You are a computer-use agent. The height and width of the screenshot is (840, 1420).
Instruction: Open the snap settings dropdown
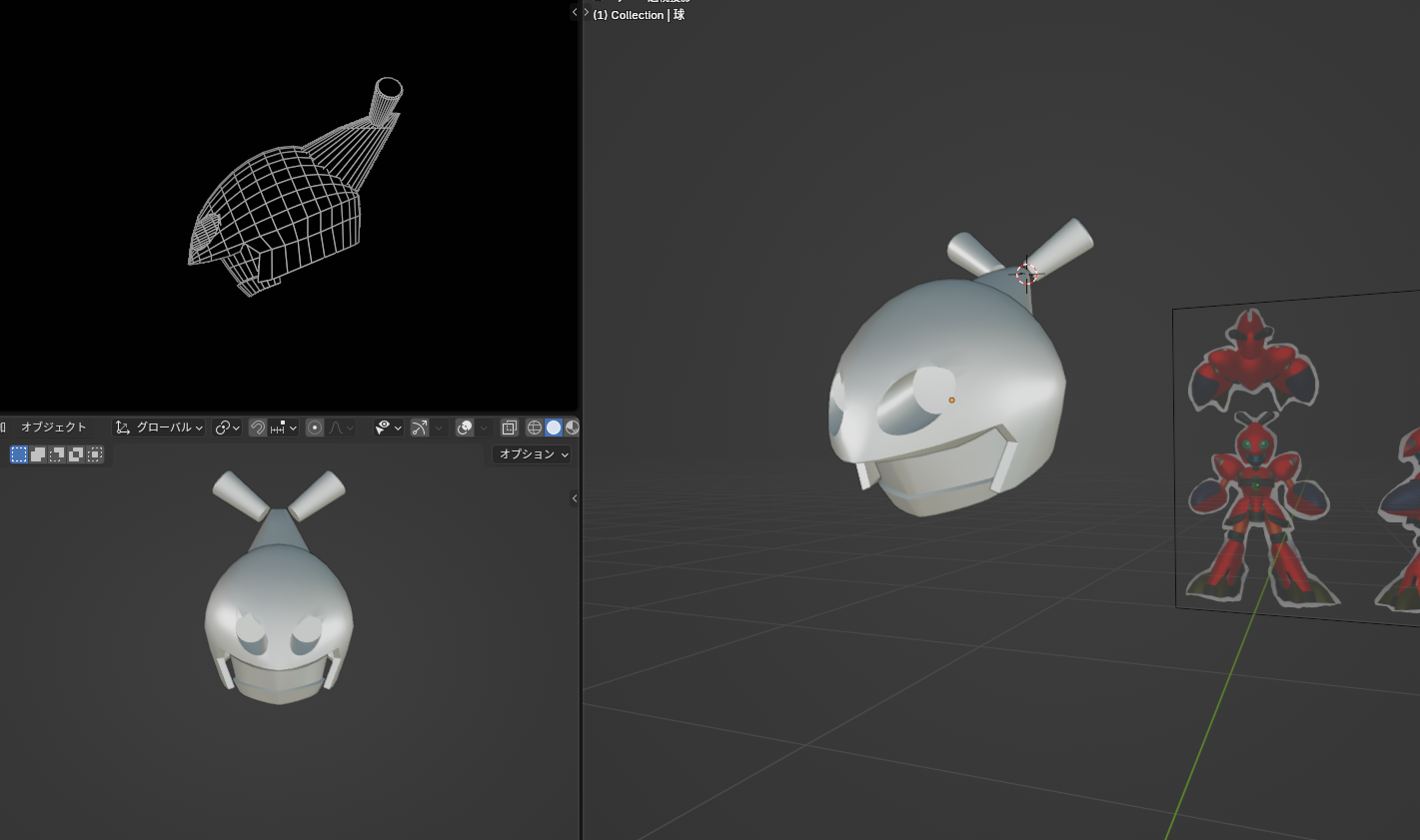tap(283, 427)
